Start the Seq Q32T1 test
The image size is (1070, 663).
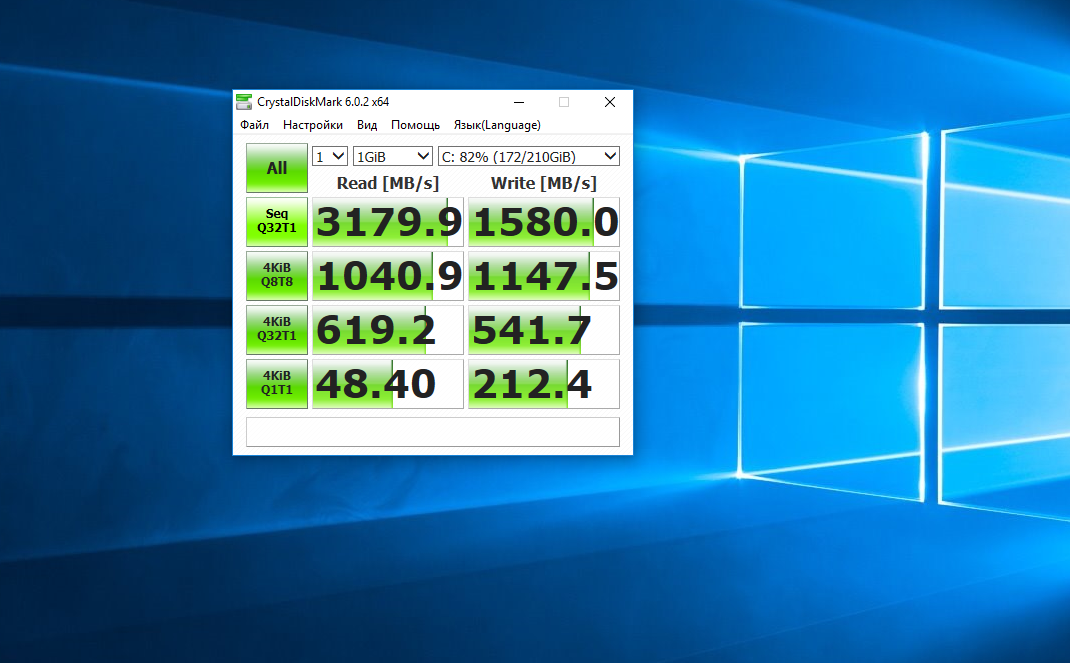277,222
